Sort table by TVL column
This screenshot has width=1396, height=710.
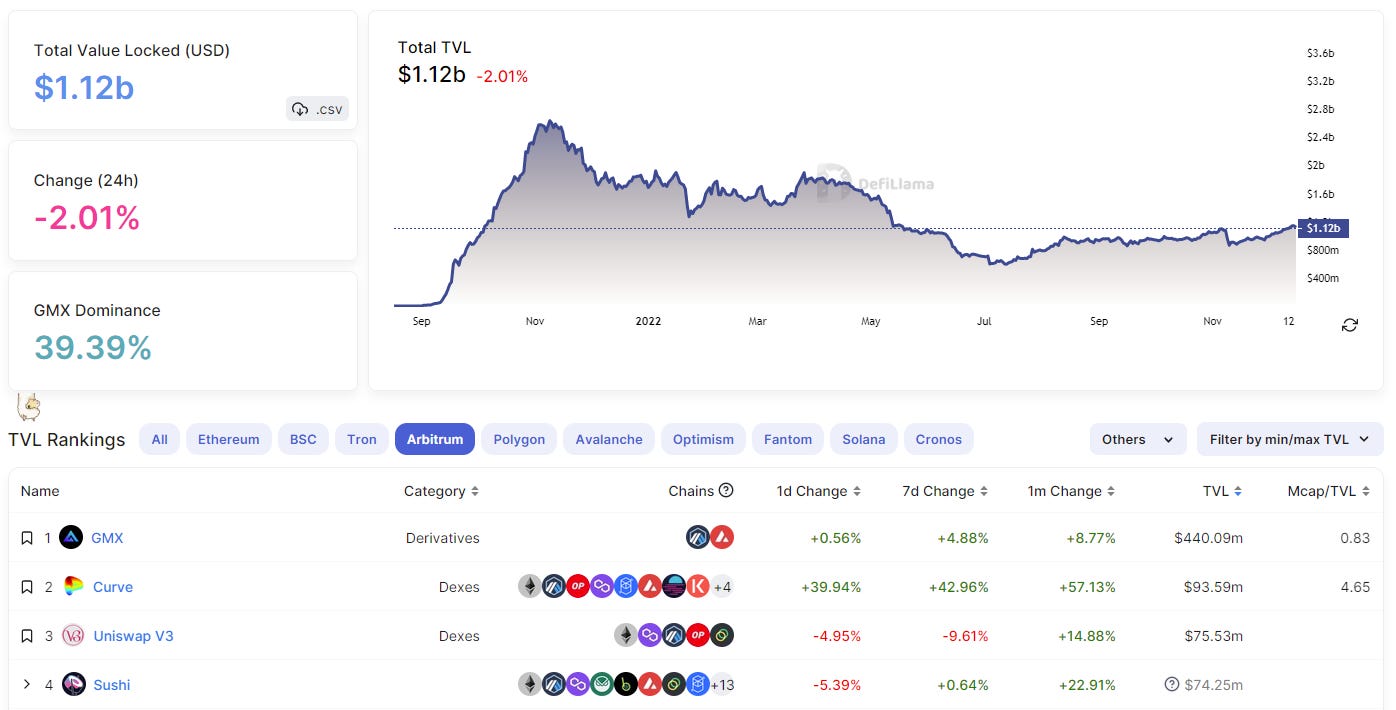[x=1223, y=491]
